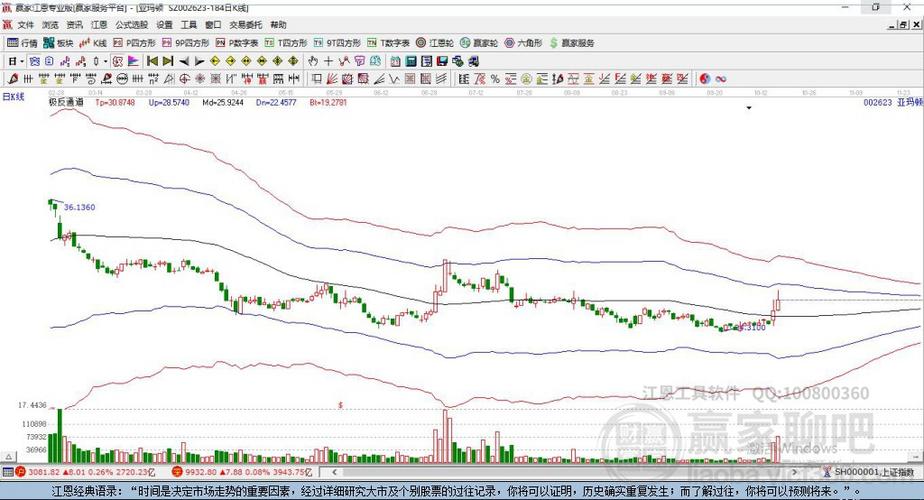
Task: Click the n² number tool icon
Action: click(153, 79)
